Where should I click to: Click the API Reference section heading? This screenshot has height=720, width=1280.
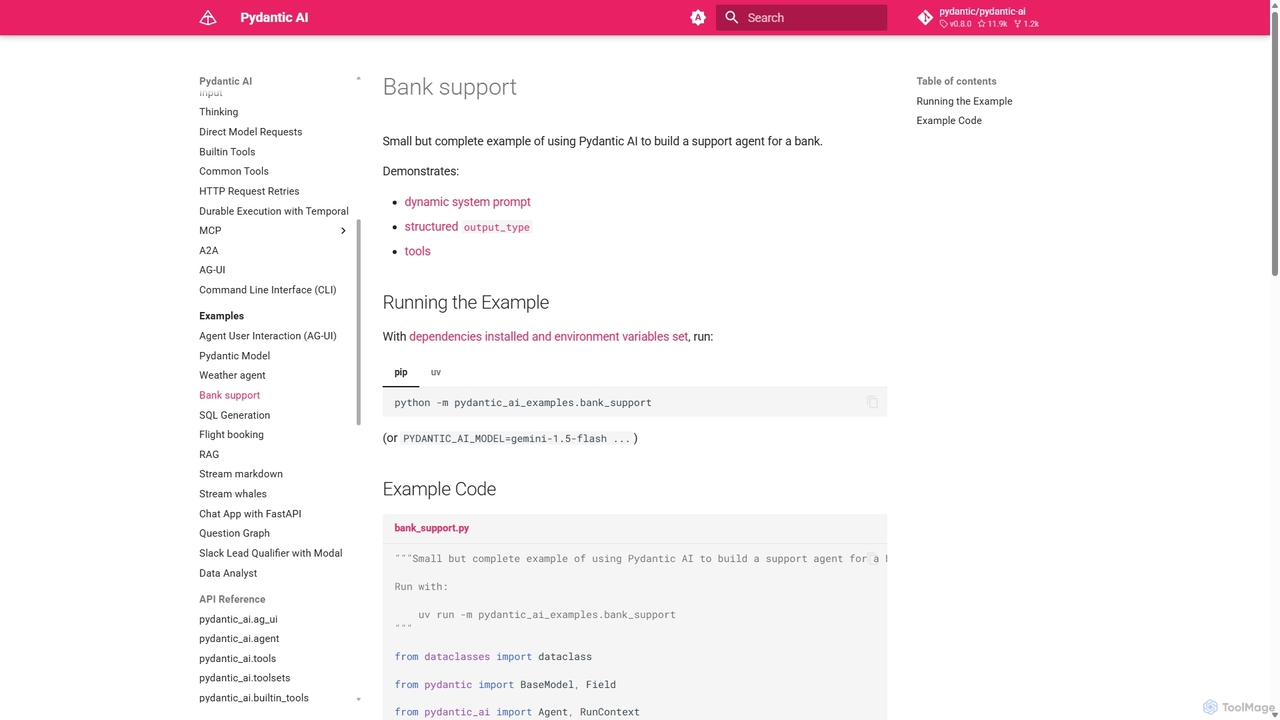click(x=232, y=600)
